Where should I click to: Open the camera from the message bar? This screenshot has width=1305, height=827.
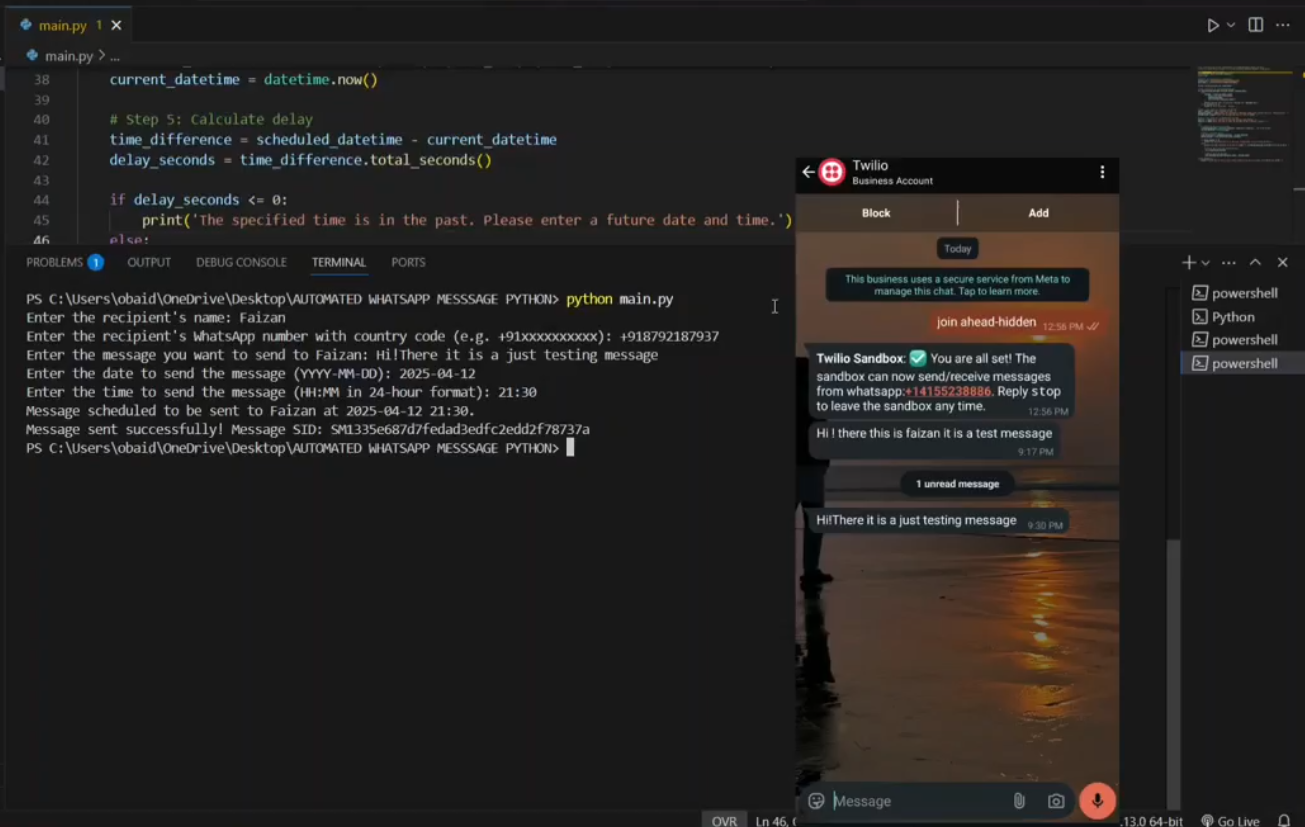pyautogui.click(x=1056, y=801)
